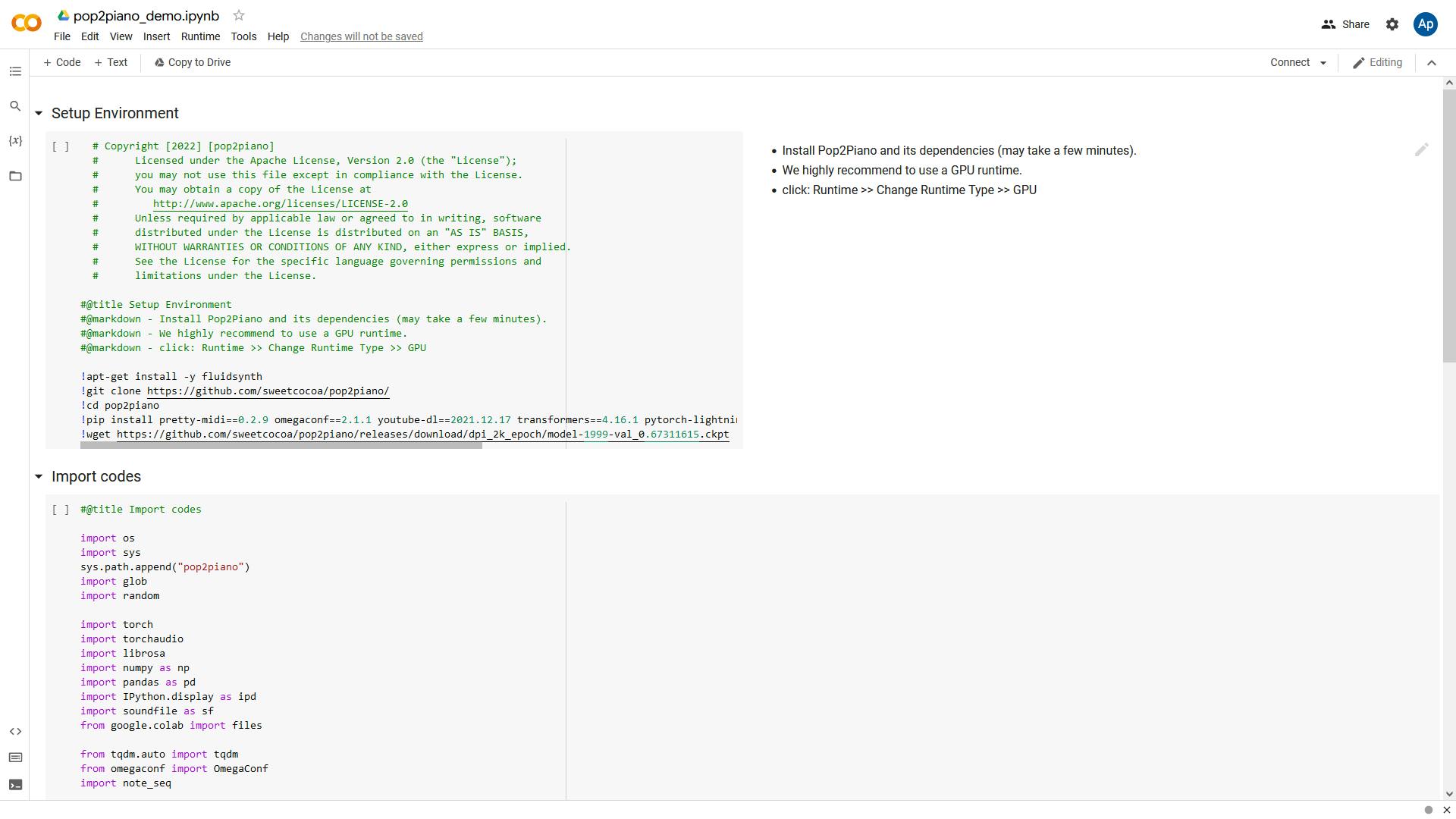The image size is (1456, 819).
Task: Click the search icon in left sidebar
Action: coord(15,106)
